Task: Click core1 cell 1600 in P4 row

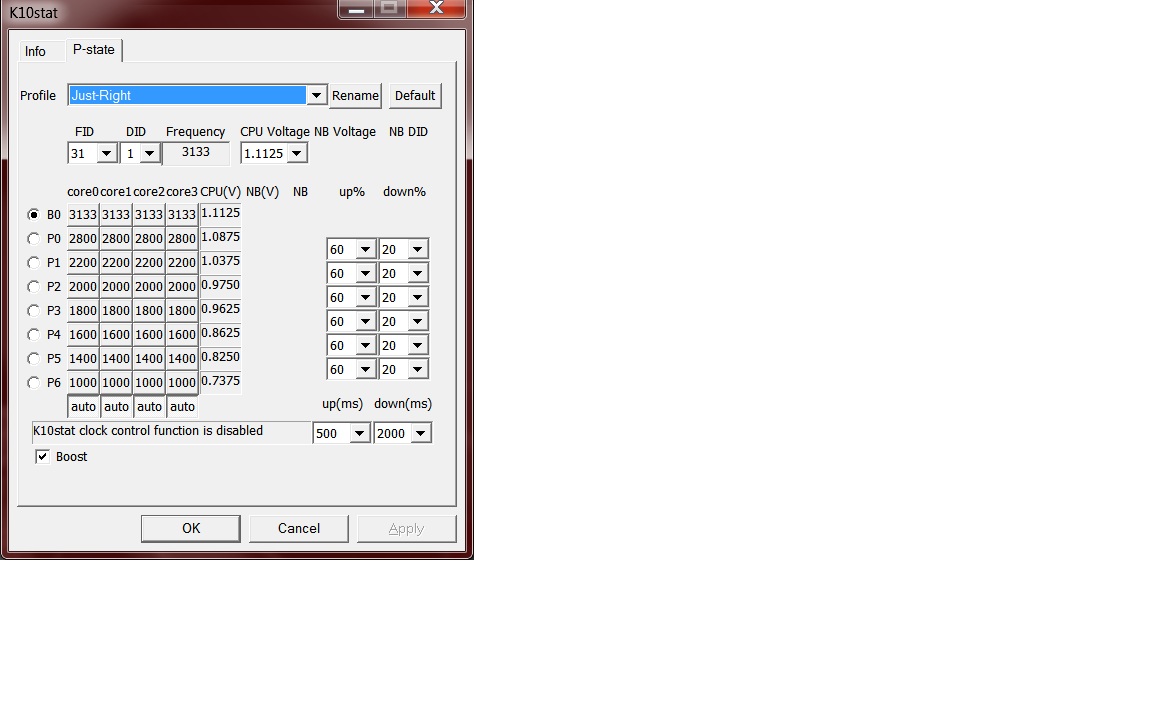Action: click(116, 334)
